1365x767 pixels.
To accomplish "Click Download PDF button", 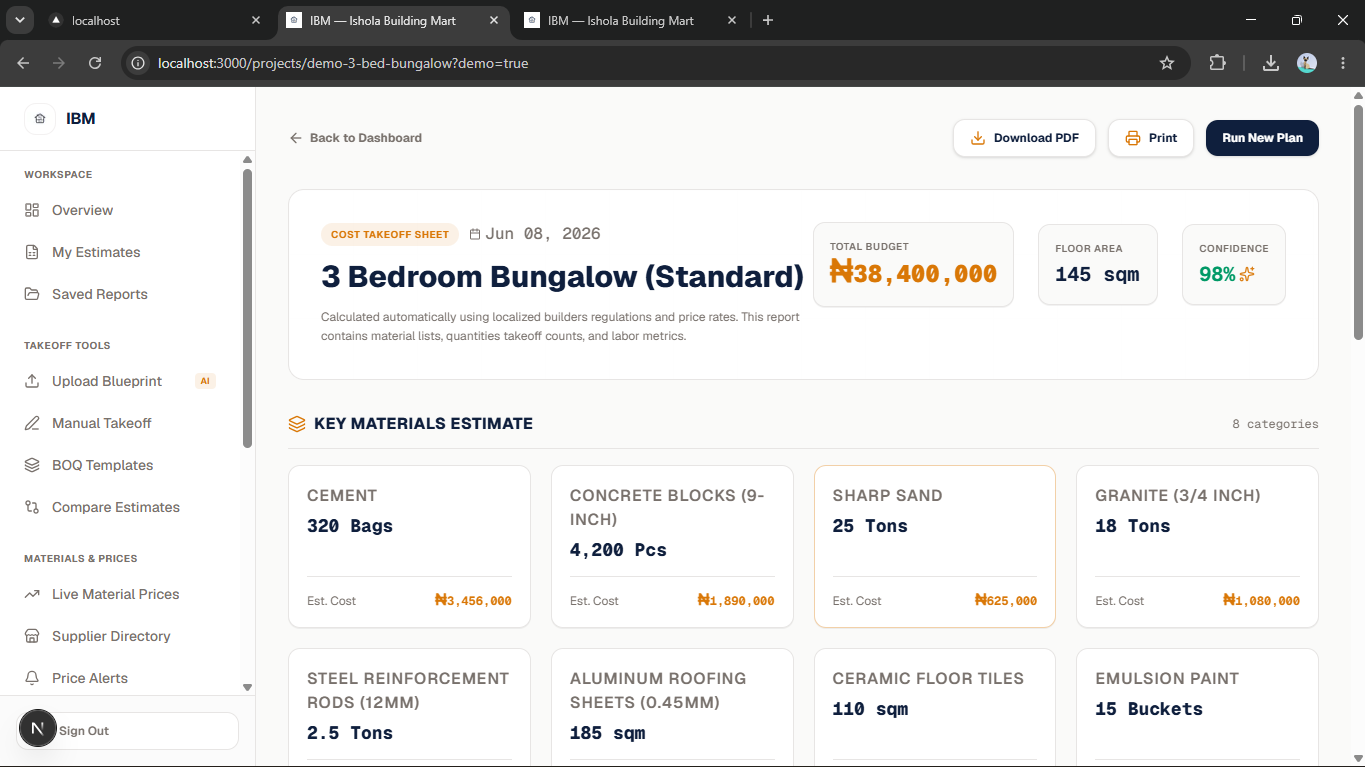I will (1024, 138).
